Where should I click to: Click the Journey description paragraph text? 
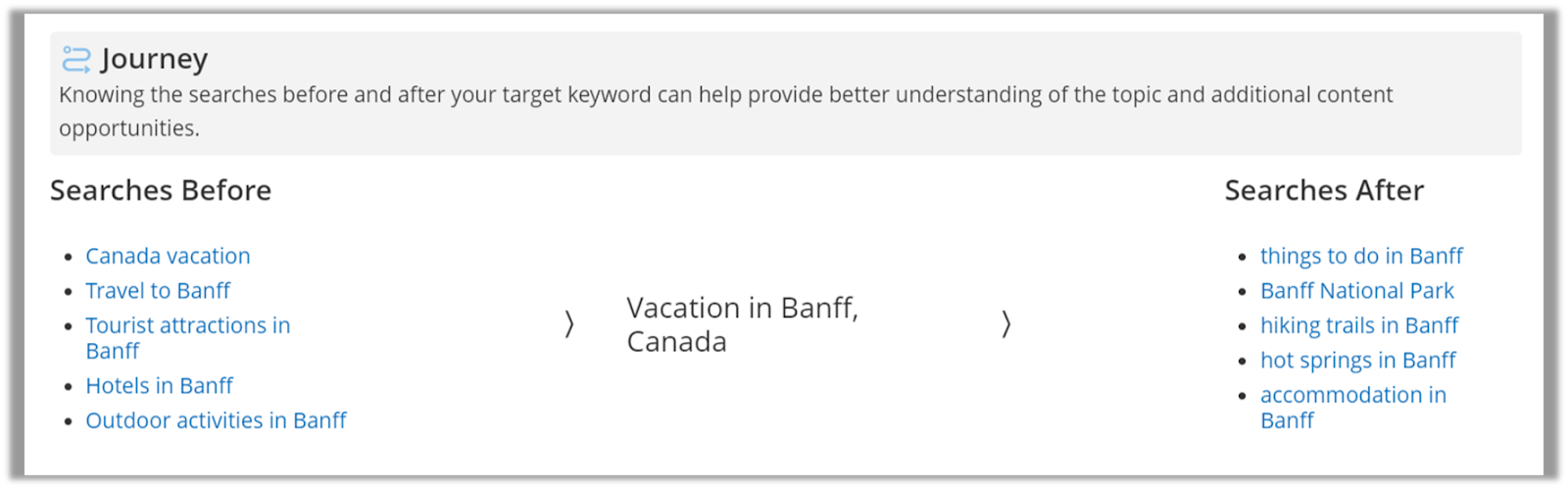(x=725, y=95)
